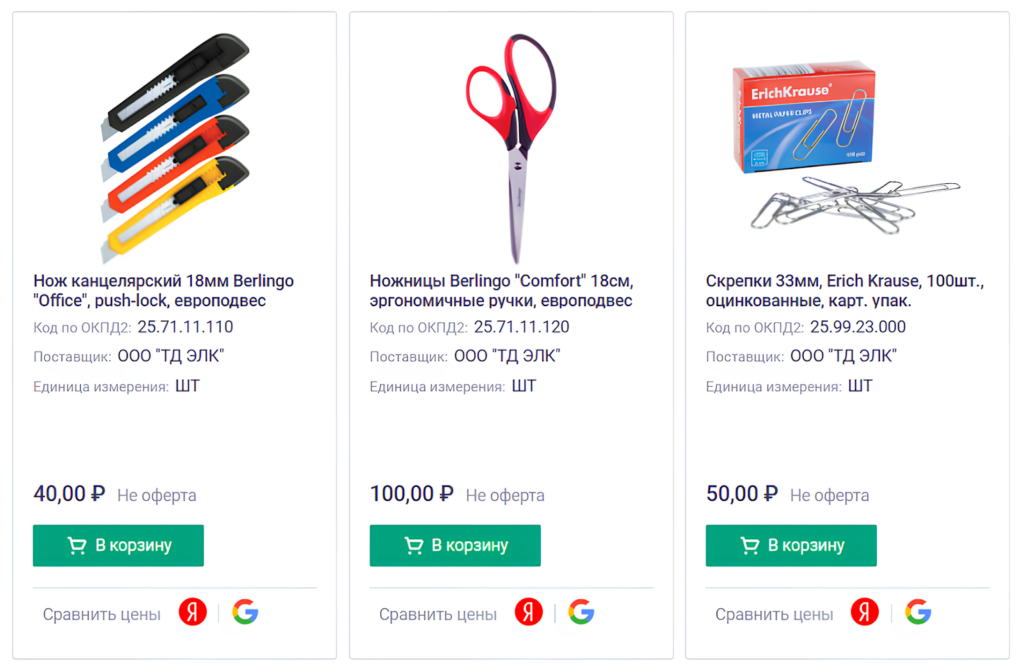Open Yandex price comparison for scissors

[529, 612]
